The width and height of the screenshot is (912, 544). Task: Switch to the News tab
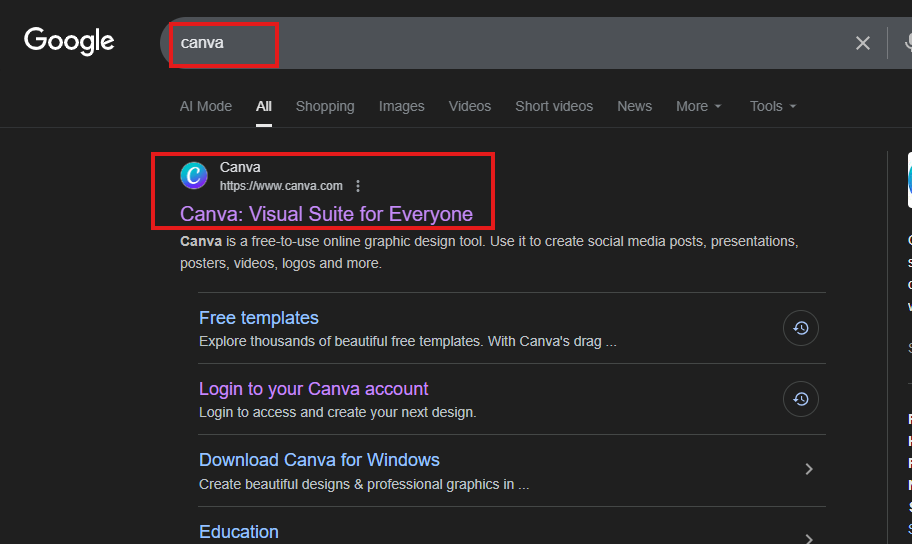click(634, 106)
